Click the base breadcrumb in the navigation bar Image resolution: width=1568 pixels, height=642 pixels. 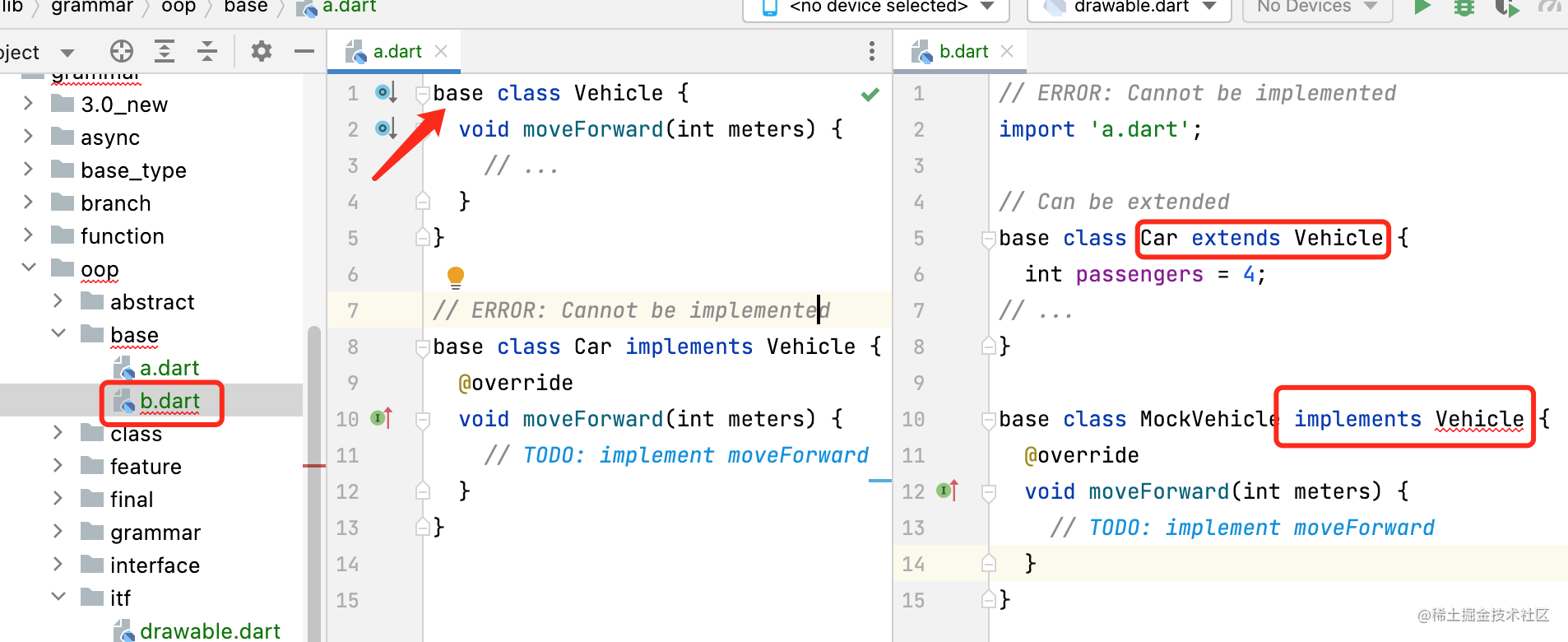click(246, 7)
